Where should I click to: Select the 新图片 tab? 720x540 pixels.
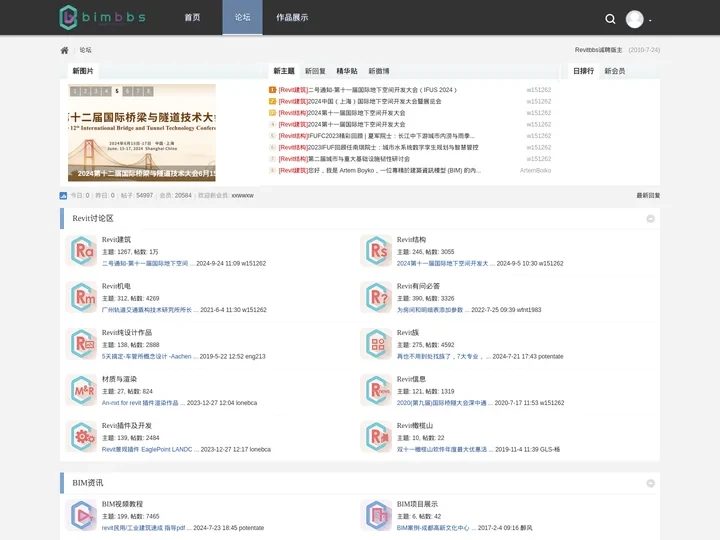pyautogui.click(x=83, y=71)
